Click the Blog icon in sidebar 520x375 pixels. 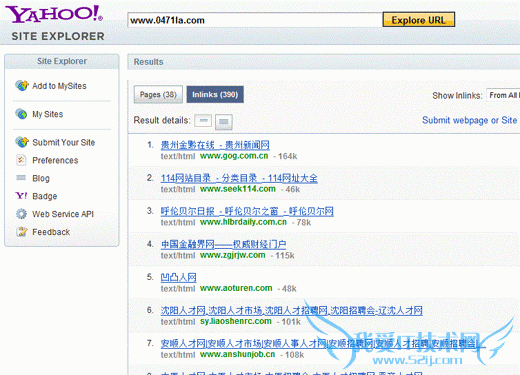click(21, 178)
